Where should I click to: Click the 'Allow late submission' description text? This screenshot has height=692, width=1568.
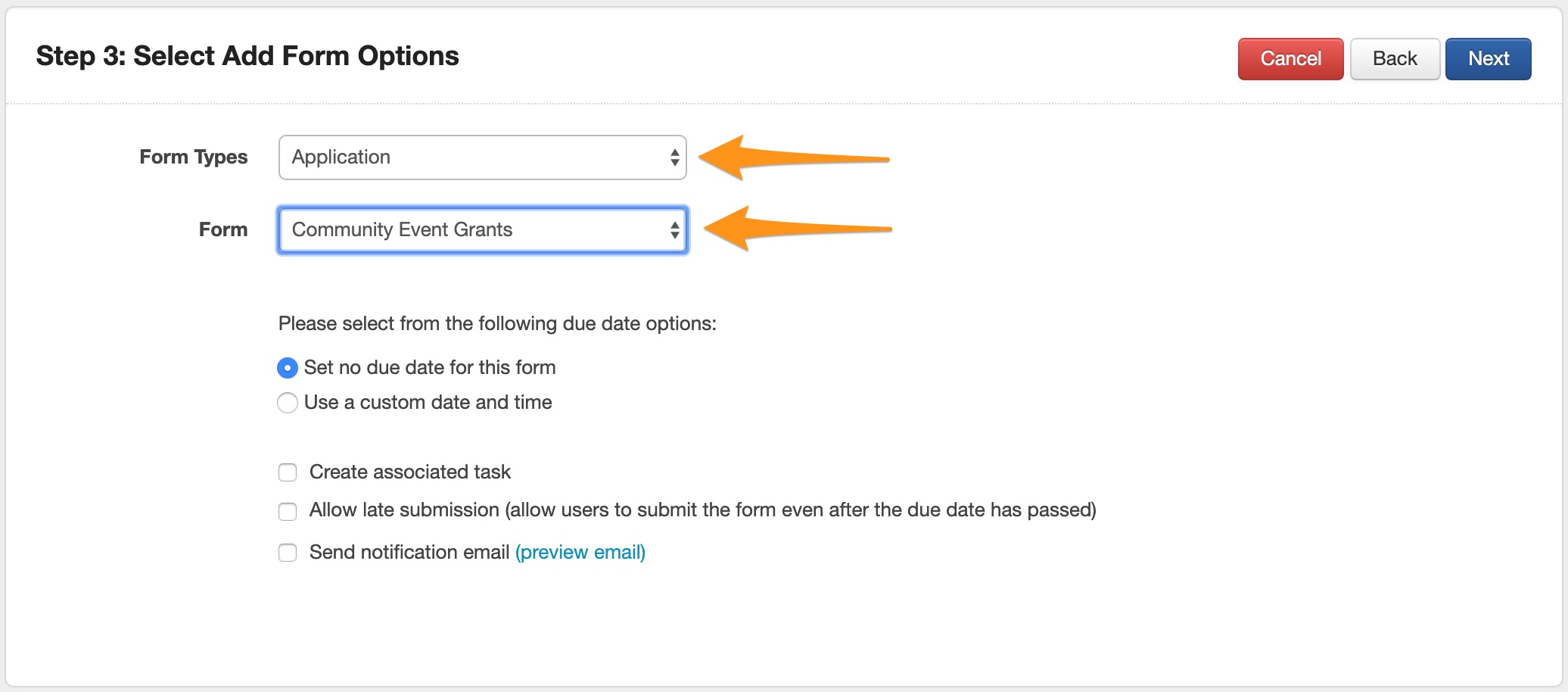point(702,510)
